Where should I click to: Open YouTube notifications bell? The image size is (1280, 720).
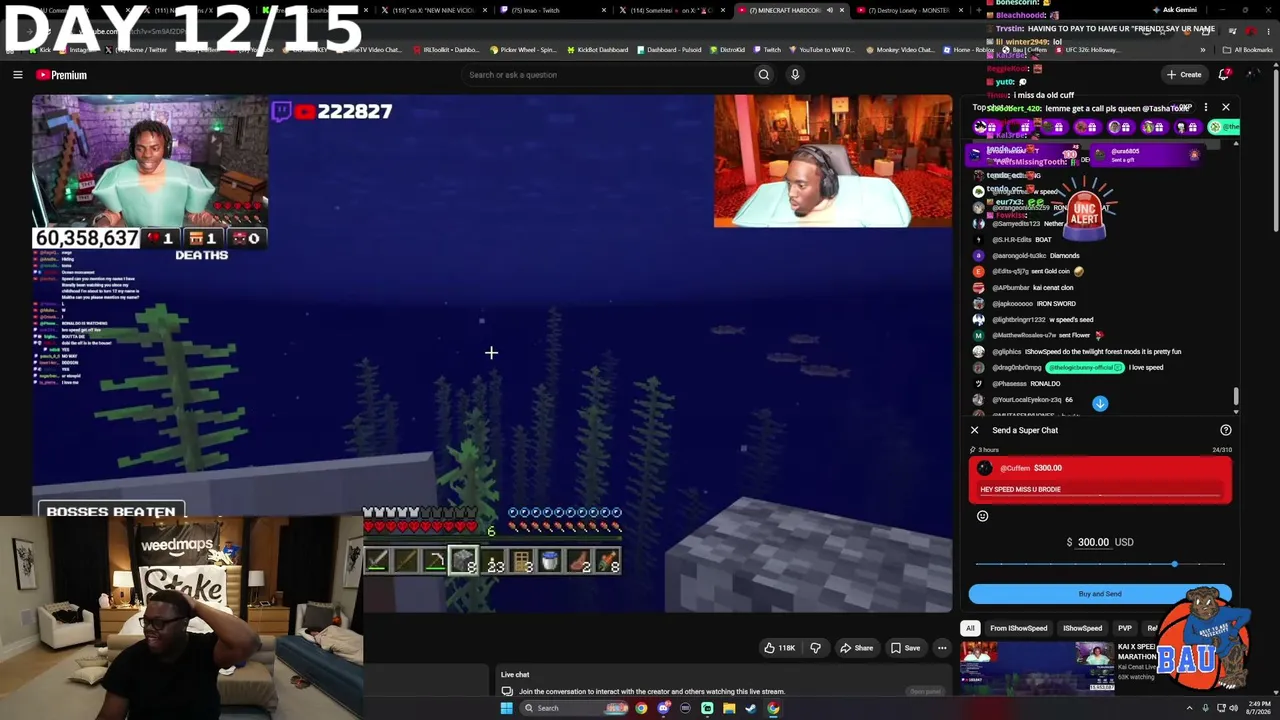pos(1224,75)
